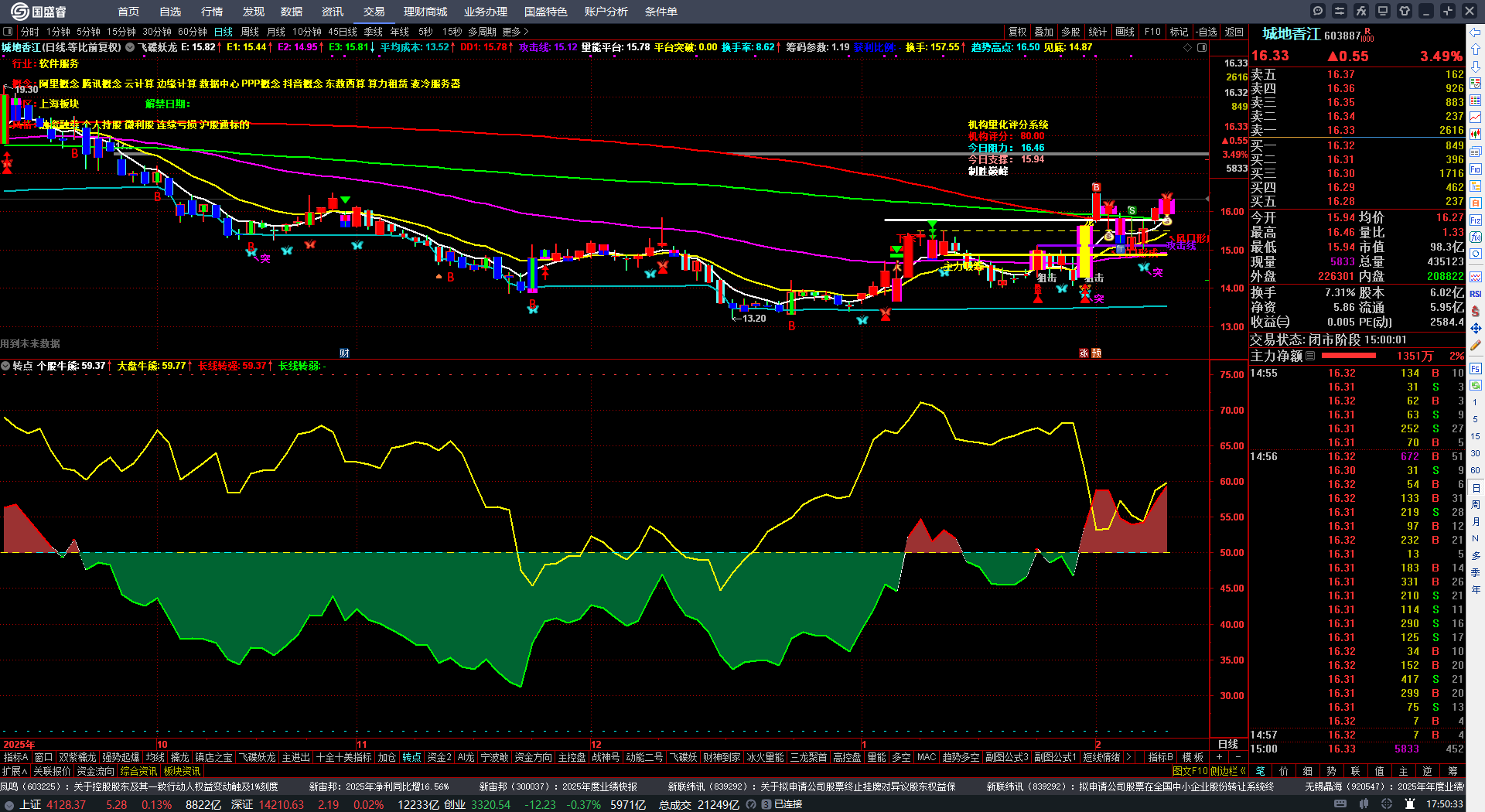Toggle 复权 price adjustment

click(1018, 32)
